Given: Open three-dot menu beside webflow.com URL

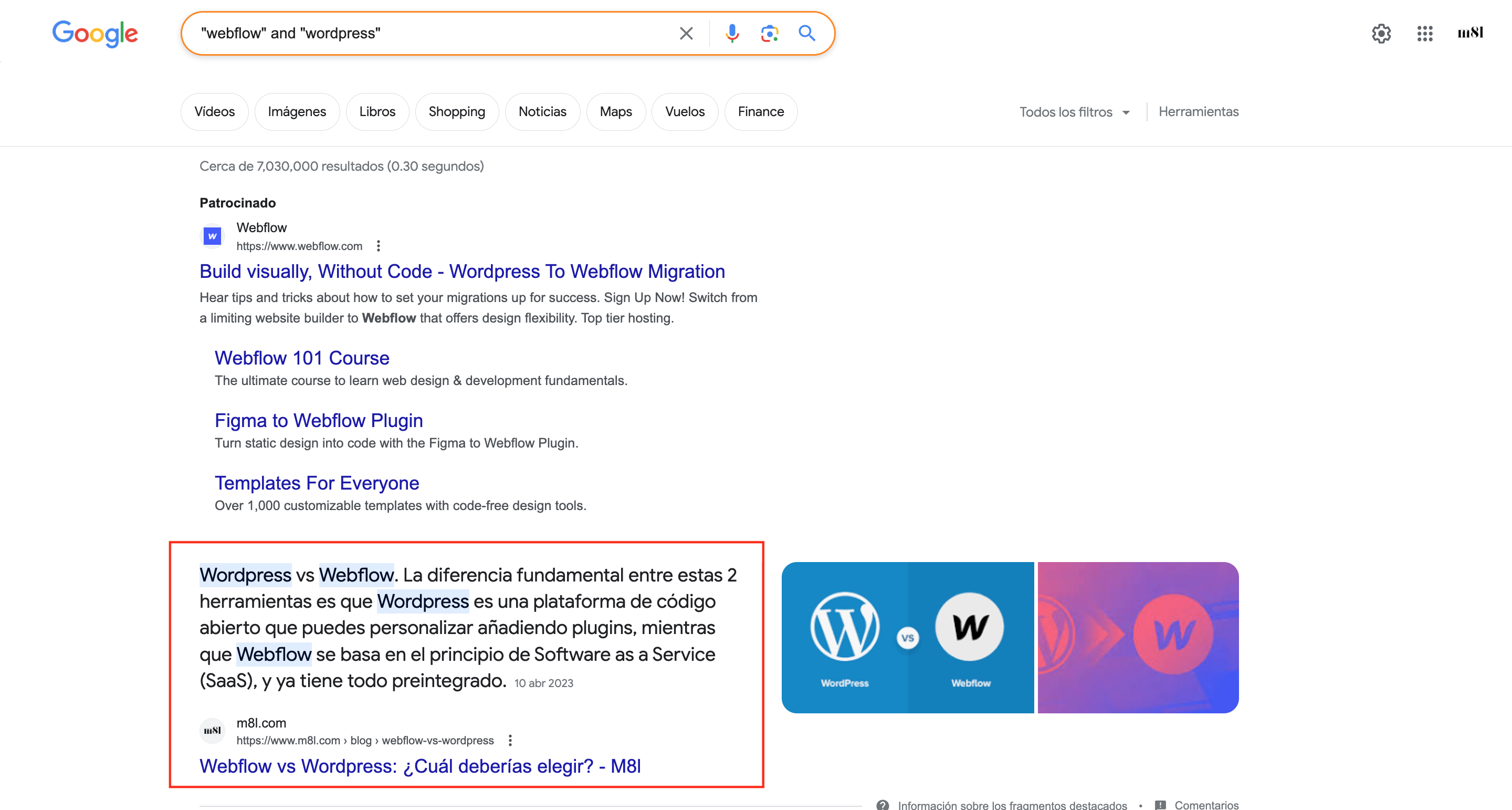Looking at the screenshot, I should tap(379, 246).
